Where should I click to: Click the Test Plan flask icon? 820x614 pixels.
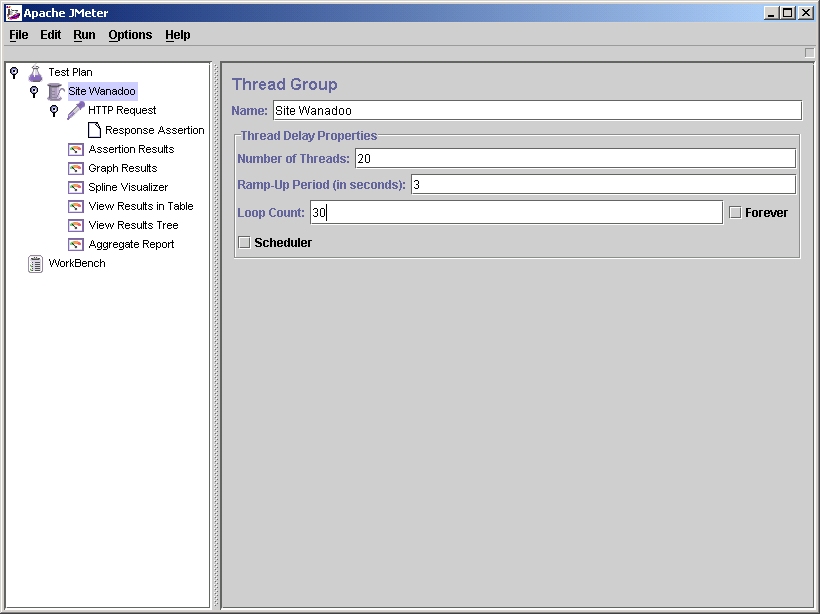point(36,72)
